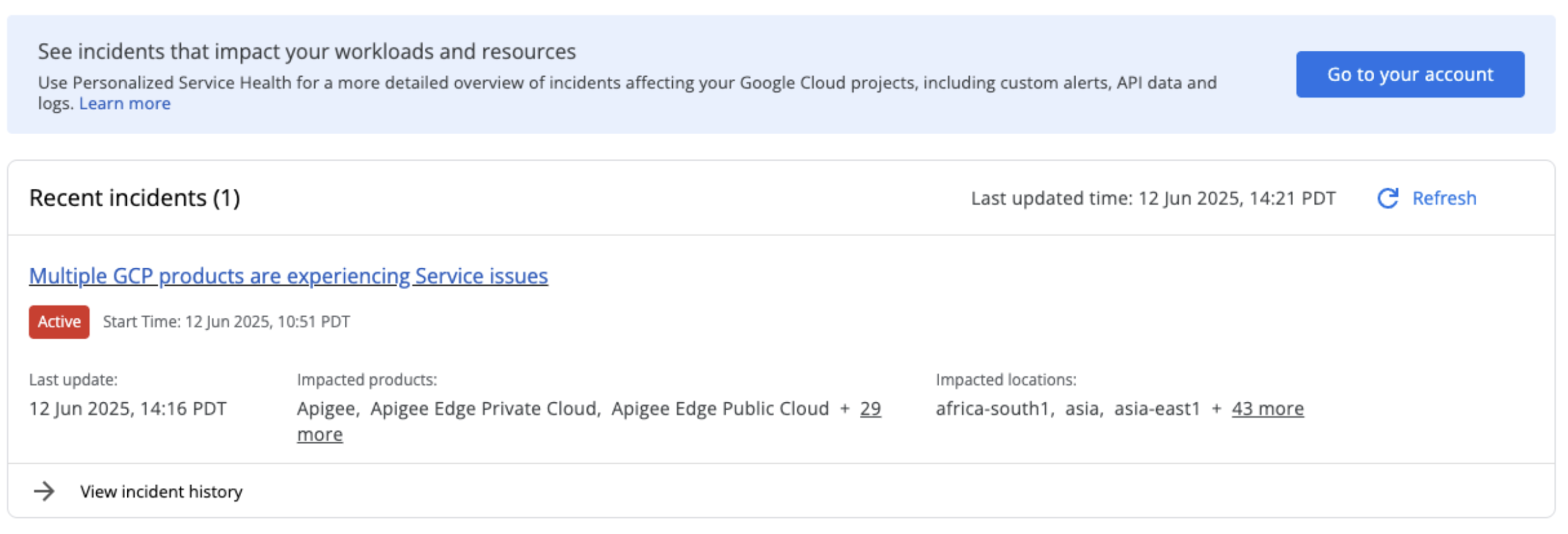This screenshot has width=1568, height=534.
Task: Click the Recent incidents (1) heading
Action: click(x=134, y=199)
